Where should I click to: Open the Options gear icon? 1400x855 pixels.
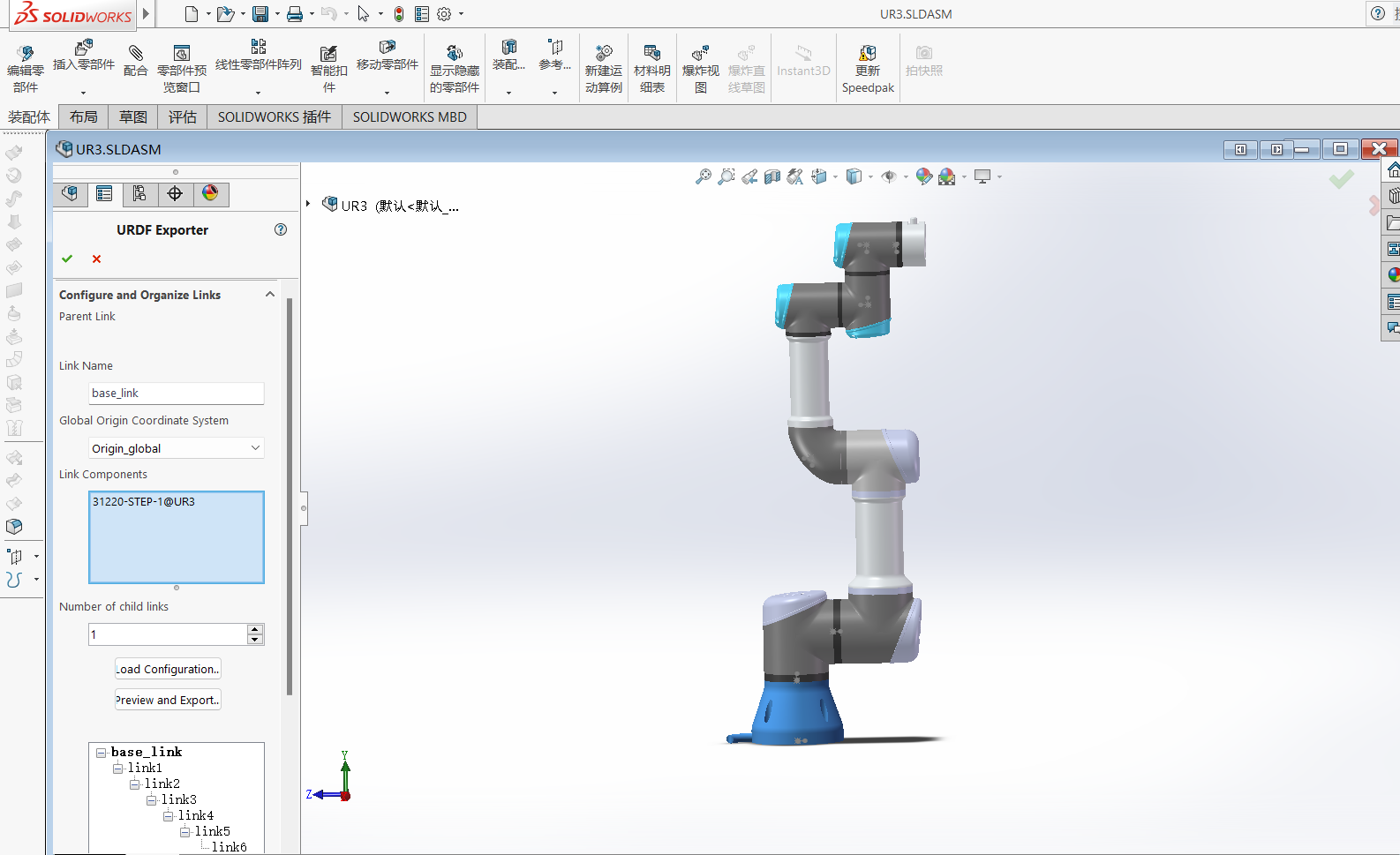click(444, 14)
